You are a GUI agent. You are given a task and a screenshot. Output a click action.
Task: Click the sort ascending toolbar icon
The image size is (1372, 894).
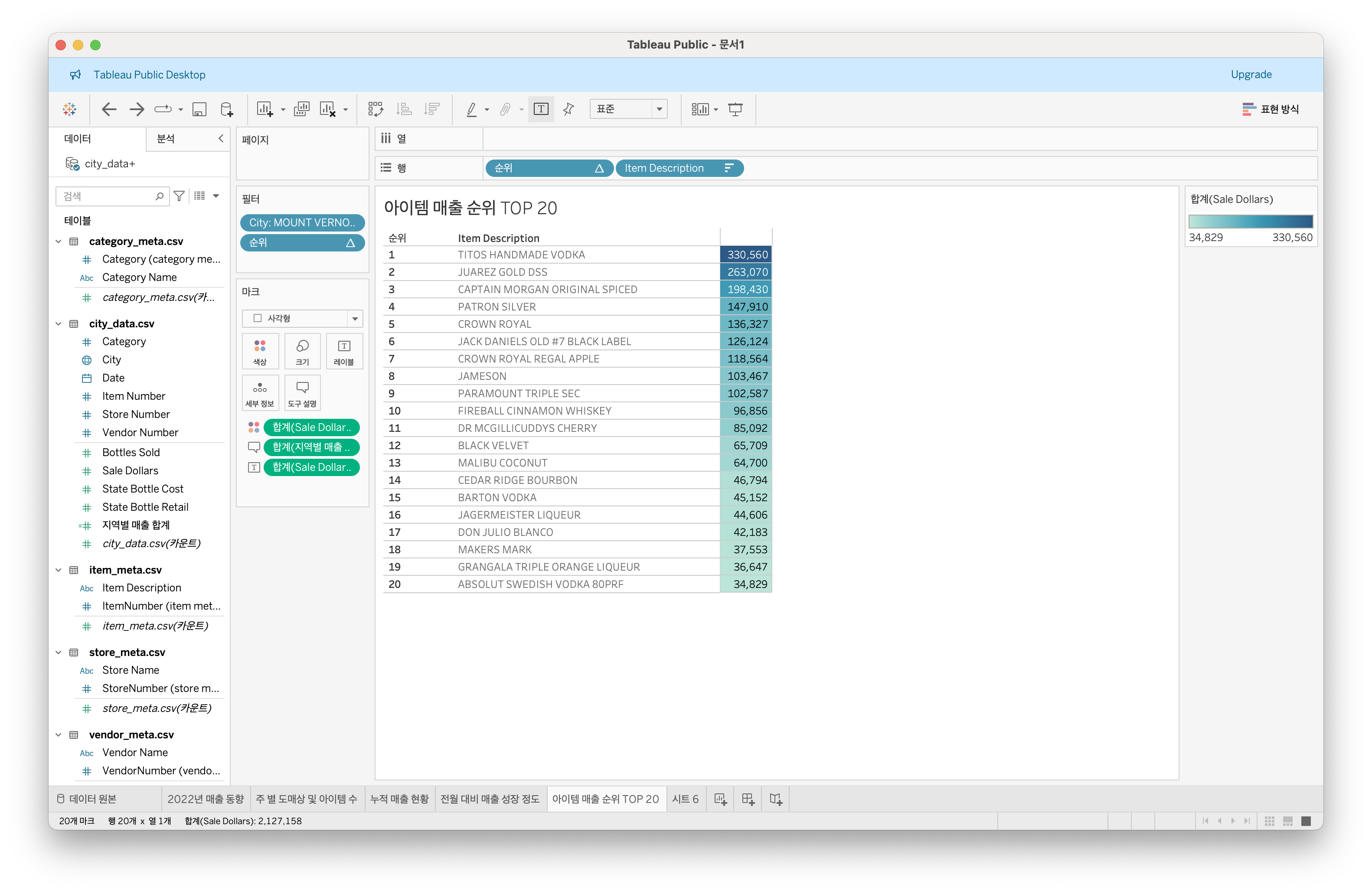point(404,109)
